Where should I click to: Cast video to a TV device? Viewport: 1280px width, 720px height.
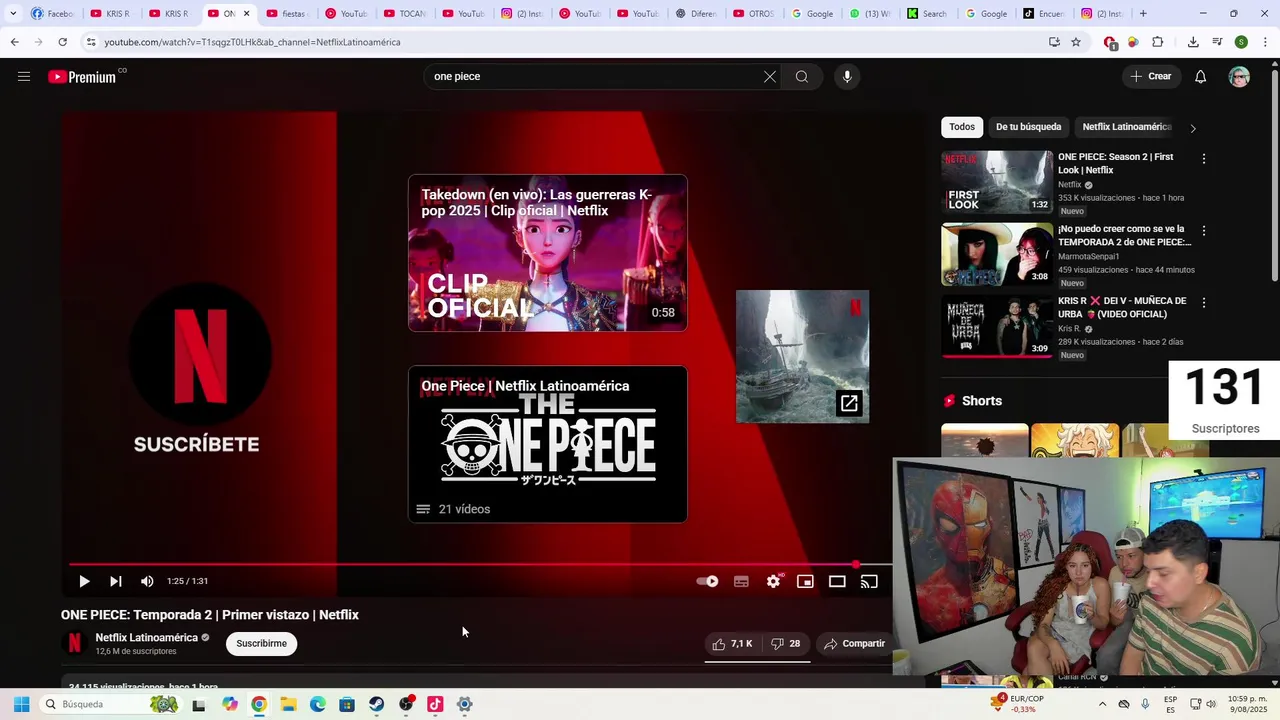tap(869, 581)
